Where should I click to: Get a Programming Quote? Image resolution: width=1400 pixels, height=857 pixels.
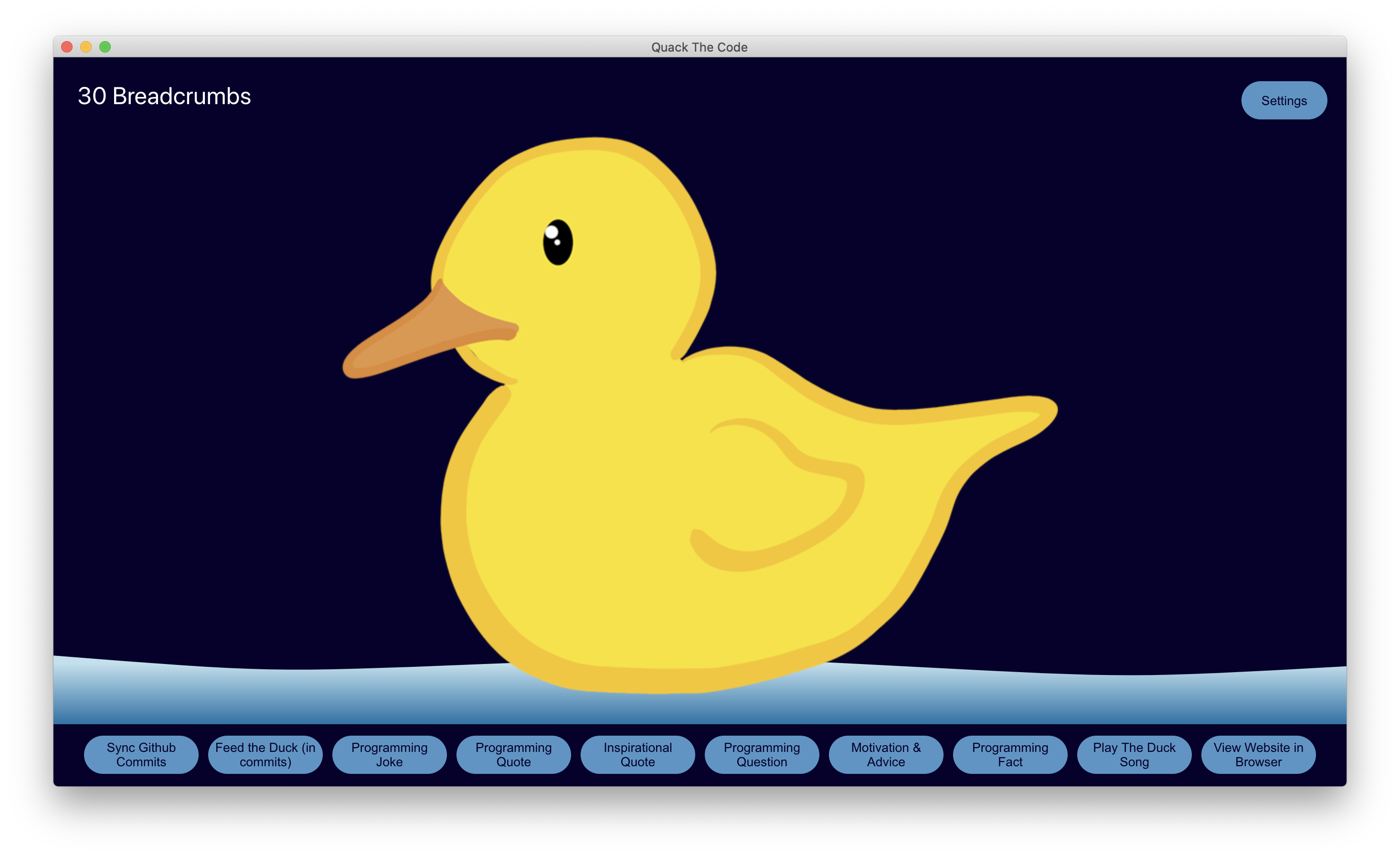point(513,754)
